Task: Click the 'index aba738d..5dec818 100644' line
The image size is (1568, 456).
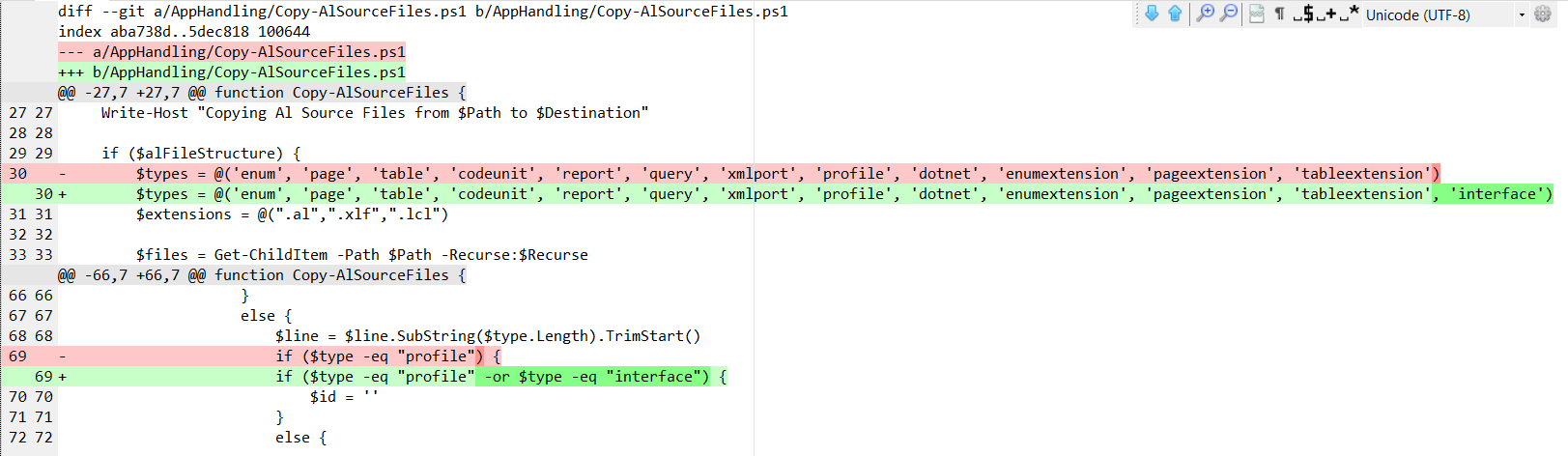Action: tap(185, 32)
